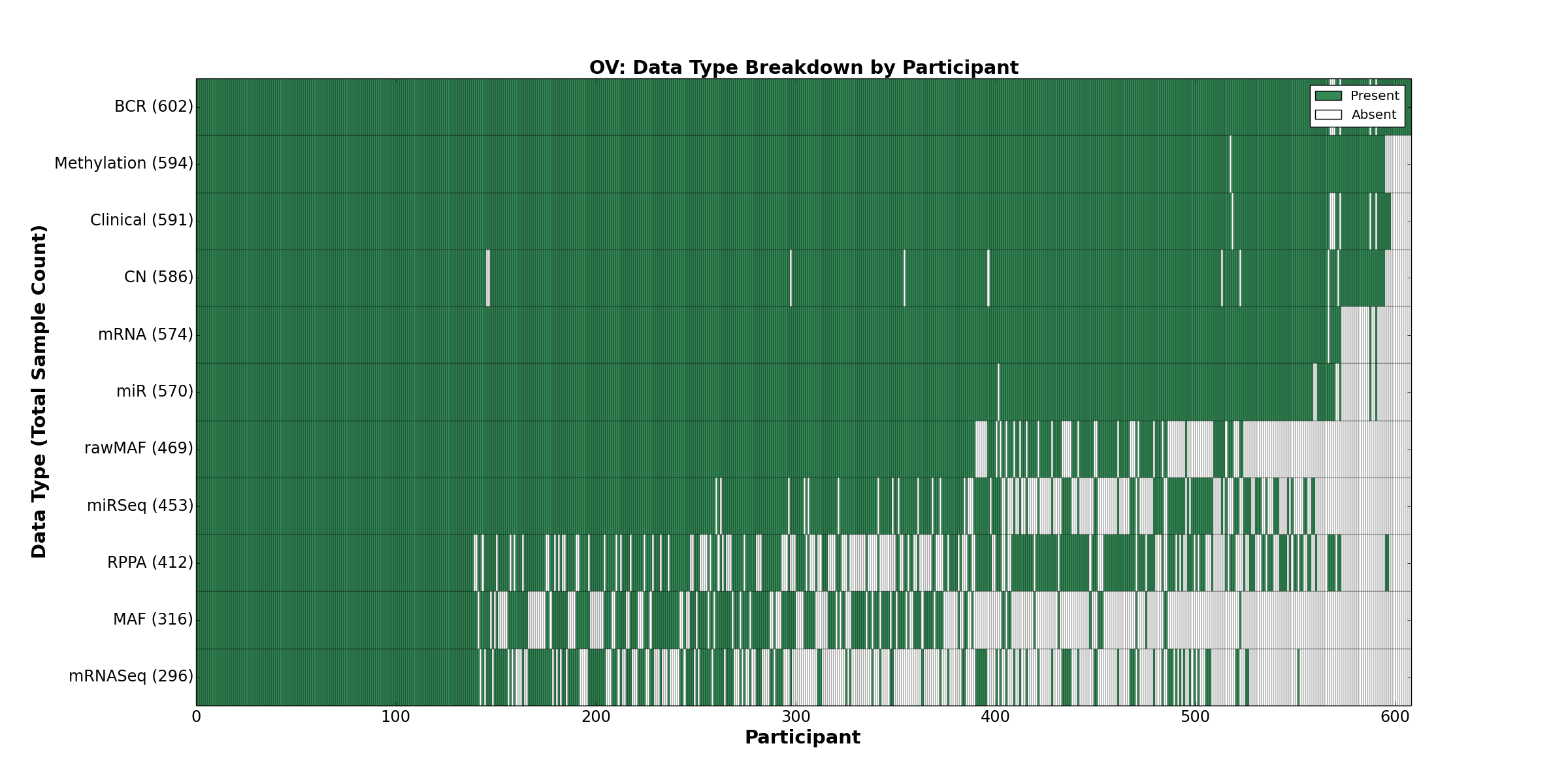Click the mRNA (574) axis label
Viewport: 1568px width, 784px height.
coord(145,335)
